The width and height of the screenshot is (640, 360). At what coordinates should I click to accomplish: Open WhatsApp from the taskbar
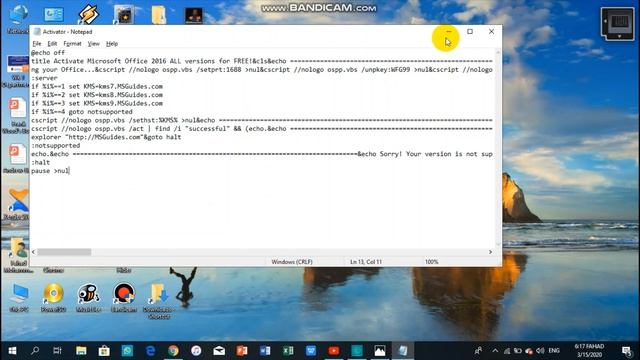pos(127,351)
